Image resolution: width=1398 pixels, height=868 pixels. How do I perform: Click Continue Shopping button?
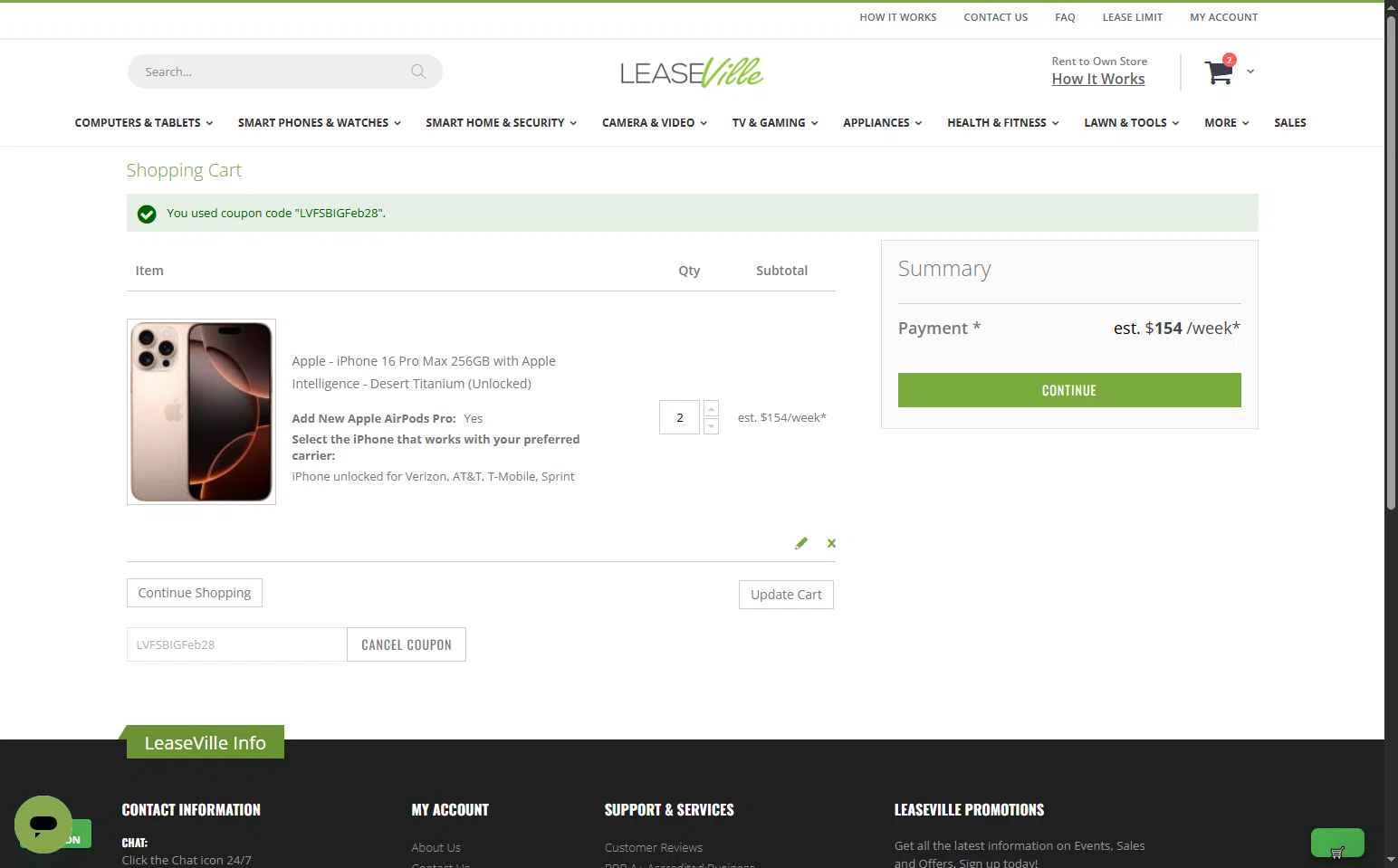coord(195,593)
